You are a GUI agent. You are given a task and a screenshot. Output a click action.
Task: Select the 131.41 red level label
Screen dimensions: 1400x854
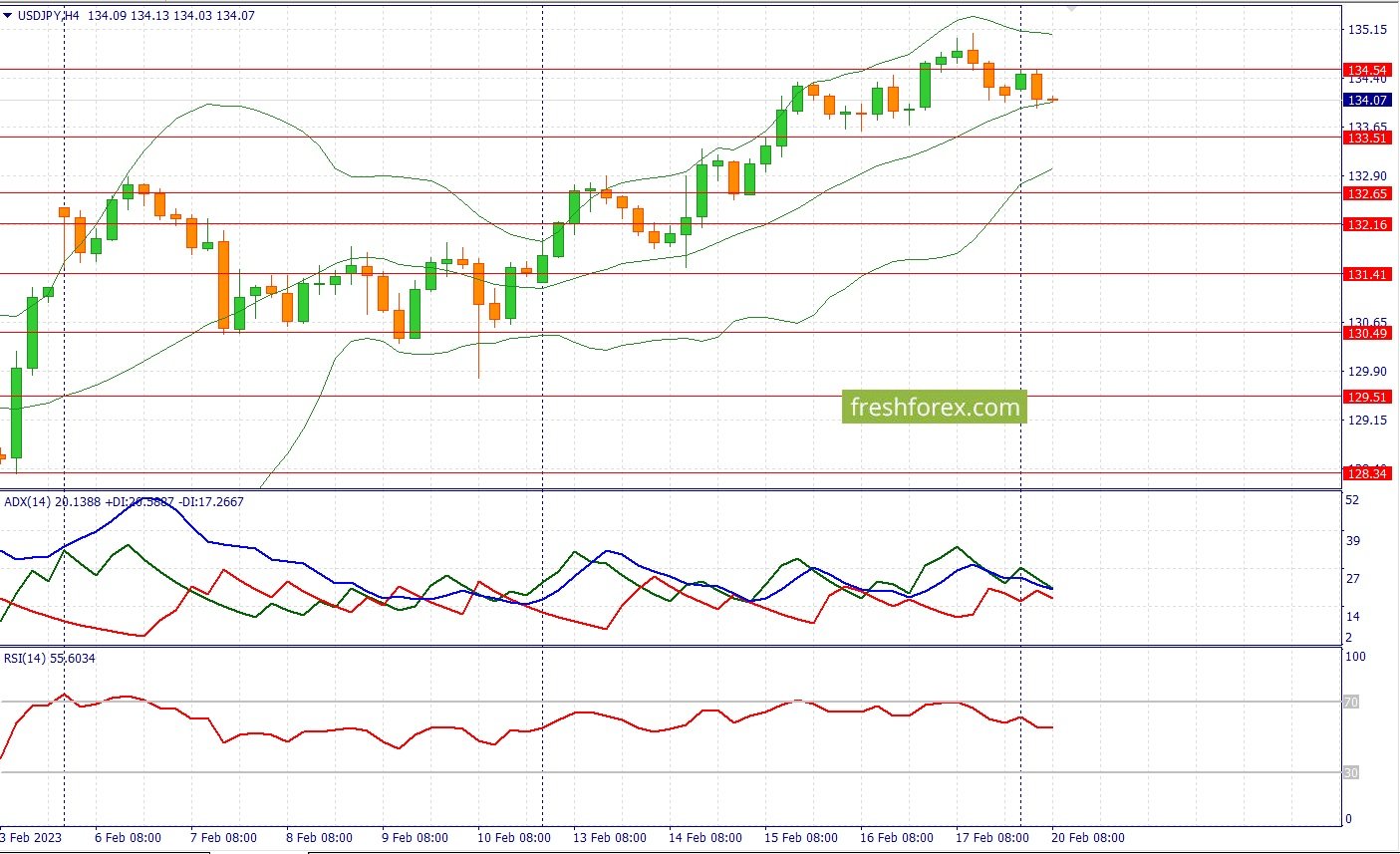click(1367, 274)
